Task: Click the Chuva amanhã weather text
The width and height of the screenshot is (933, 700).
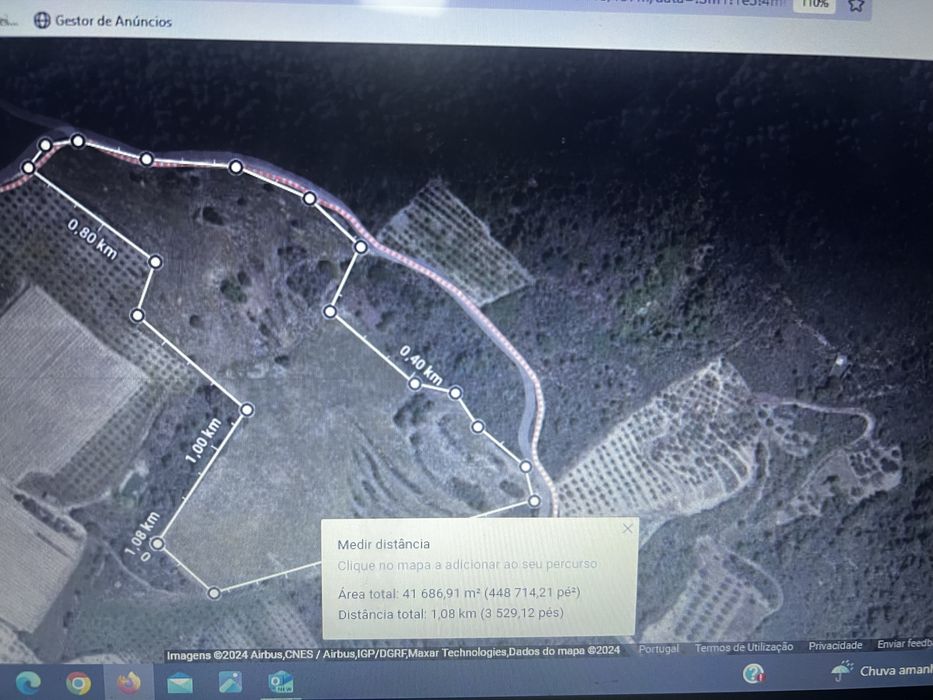Action: [896, 671]
